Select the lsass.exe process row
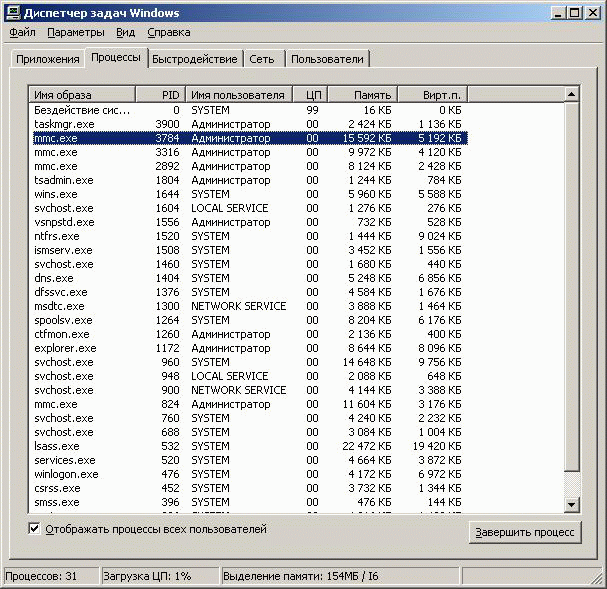Image resolution: width=607 pixels, height=589 pixels. [x=55, y=446]
